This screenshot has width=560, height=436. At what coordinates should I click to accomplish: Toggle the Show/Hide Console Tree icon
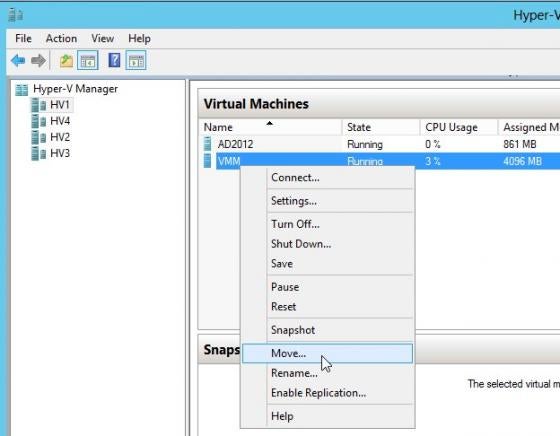point(88,61)
